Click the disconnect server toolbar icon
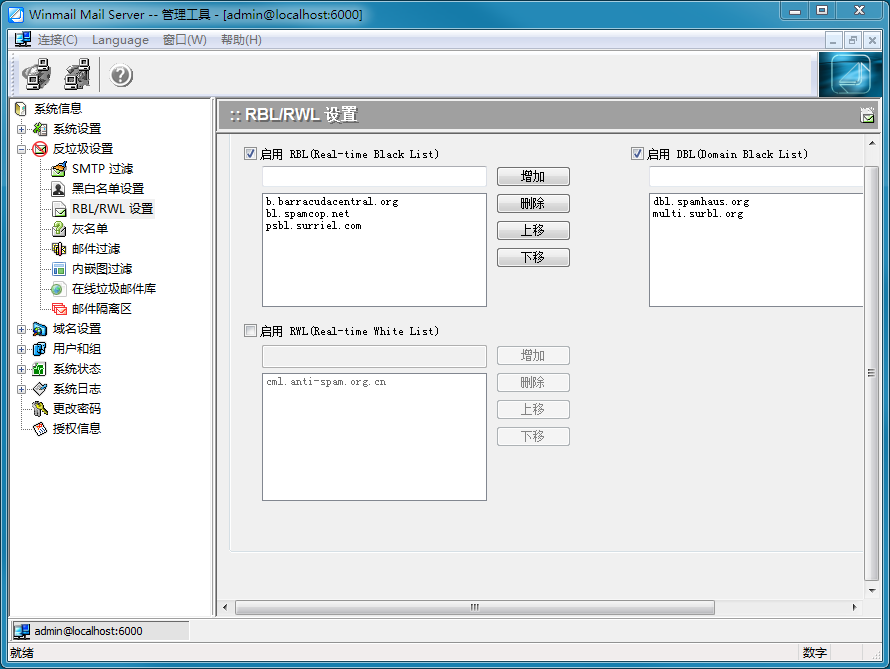This screenshot has width=890, height=669. [x=77, y=75]
